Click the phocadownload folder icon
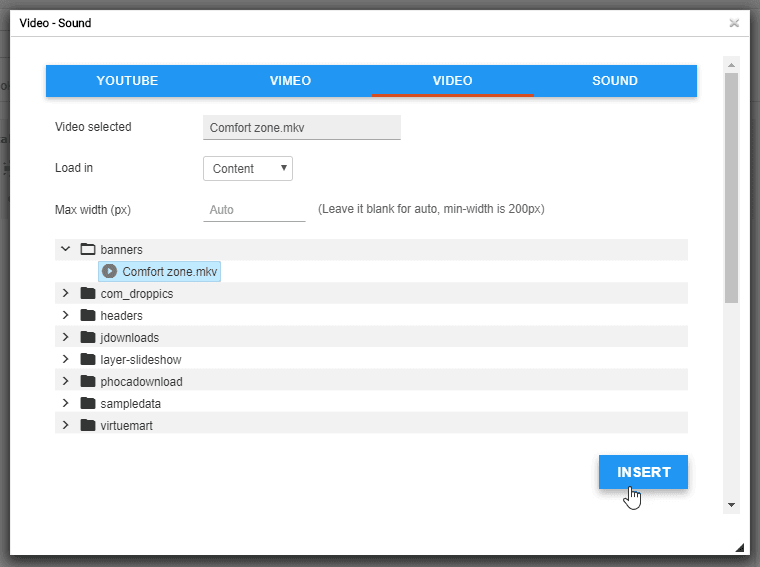760x567 pixels. pyautogui.click(x=87, y=381)
